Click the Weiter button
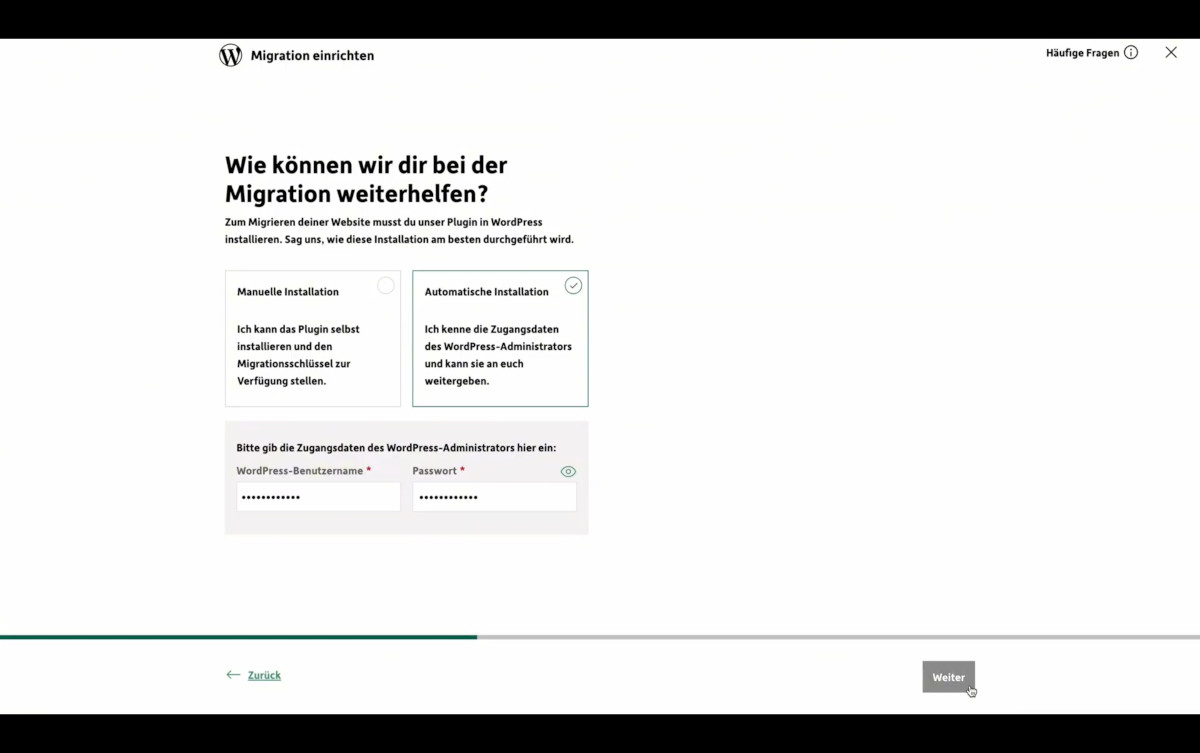The height and width of the screenshot is (753, 1200). tap(948, 677)
